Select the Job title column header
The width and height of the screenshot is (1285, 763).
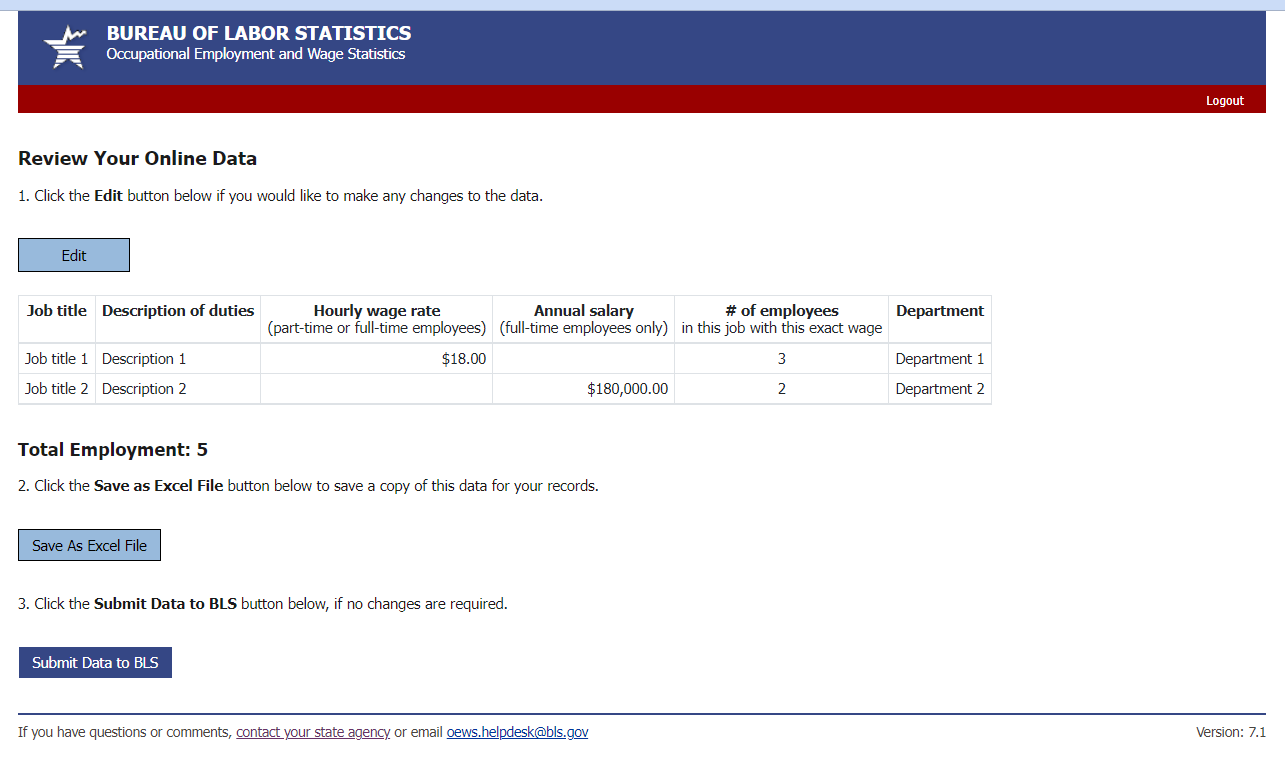point(57,311)
